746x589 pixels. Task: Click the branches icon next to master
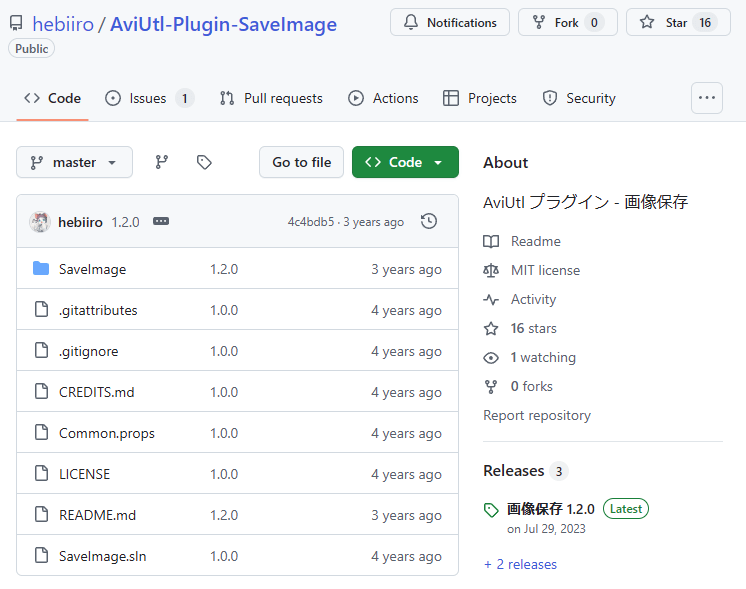(x=162, y=162)
